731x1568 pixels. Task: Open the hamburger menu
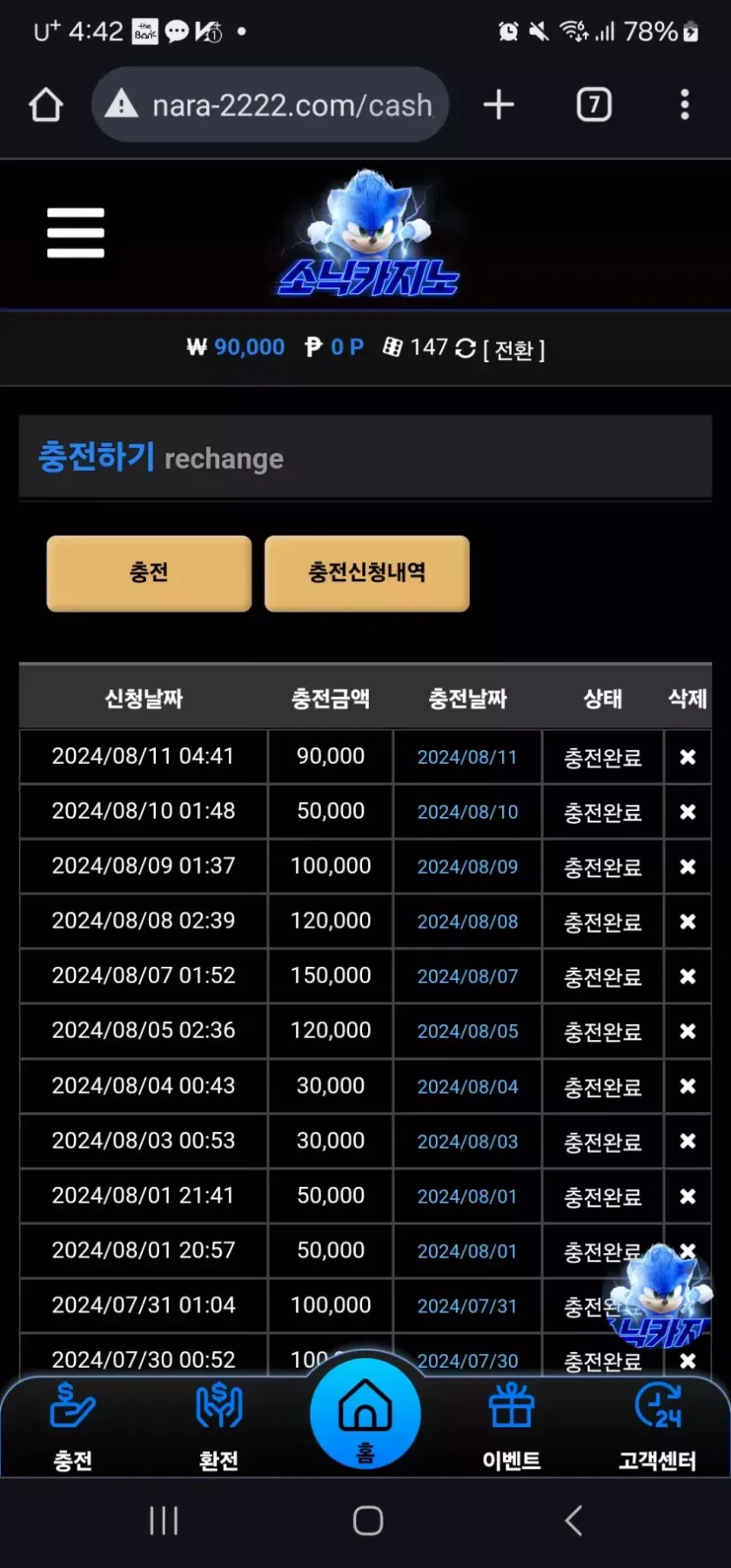[76, 232]
